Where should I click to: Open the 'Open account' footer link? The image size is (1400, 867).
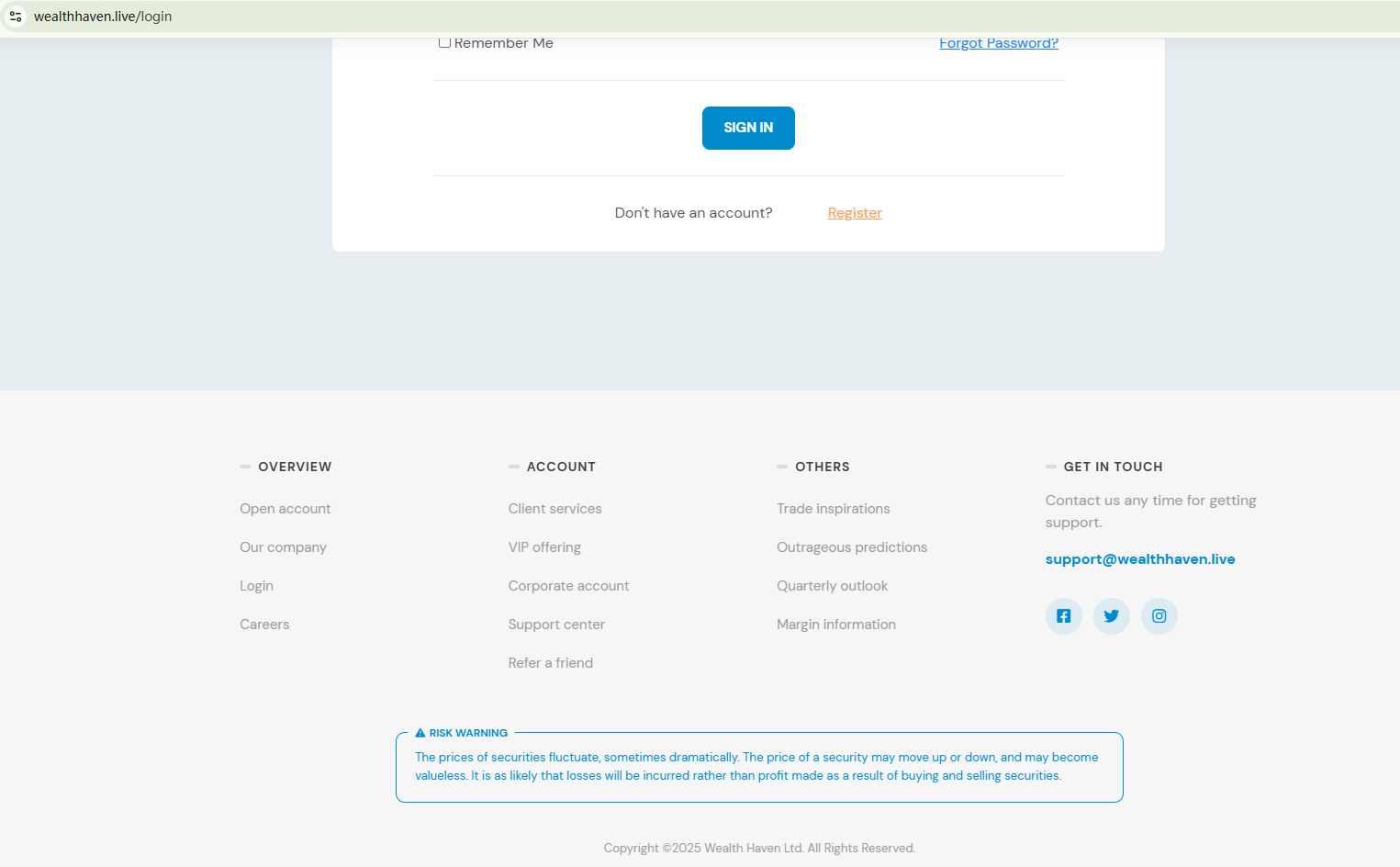[286, 509]
